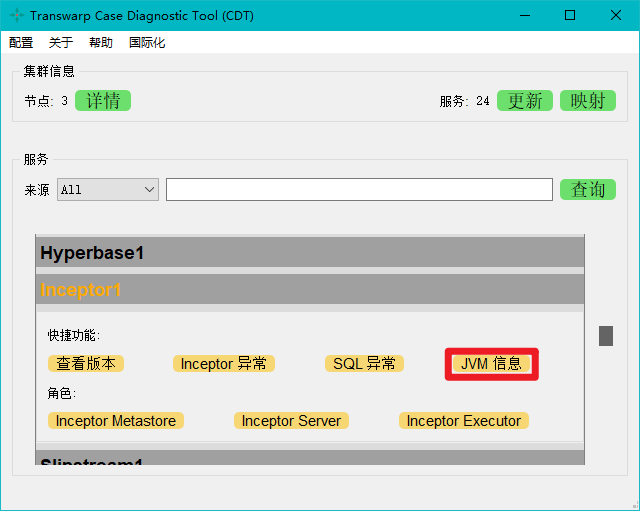This screenshot has width=640, height=511.
Task: Click the 更新 services button
Action: (x=525, y=100)
